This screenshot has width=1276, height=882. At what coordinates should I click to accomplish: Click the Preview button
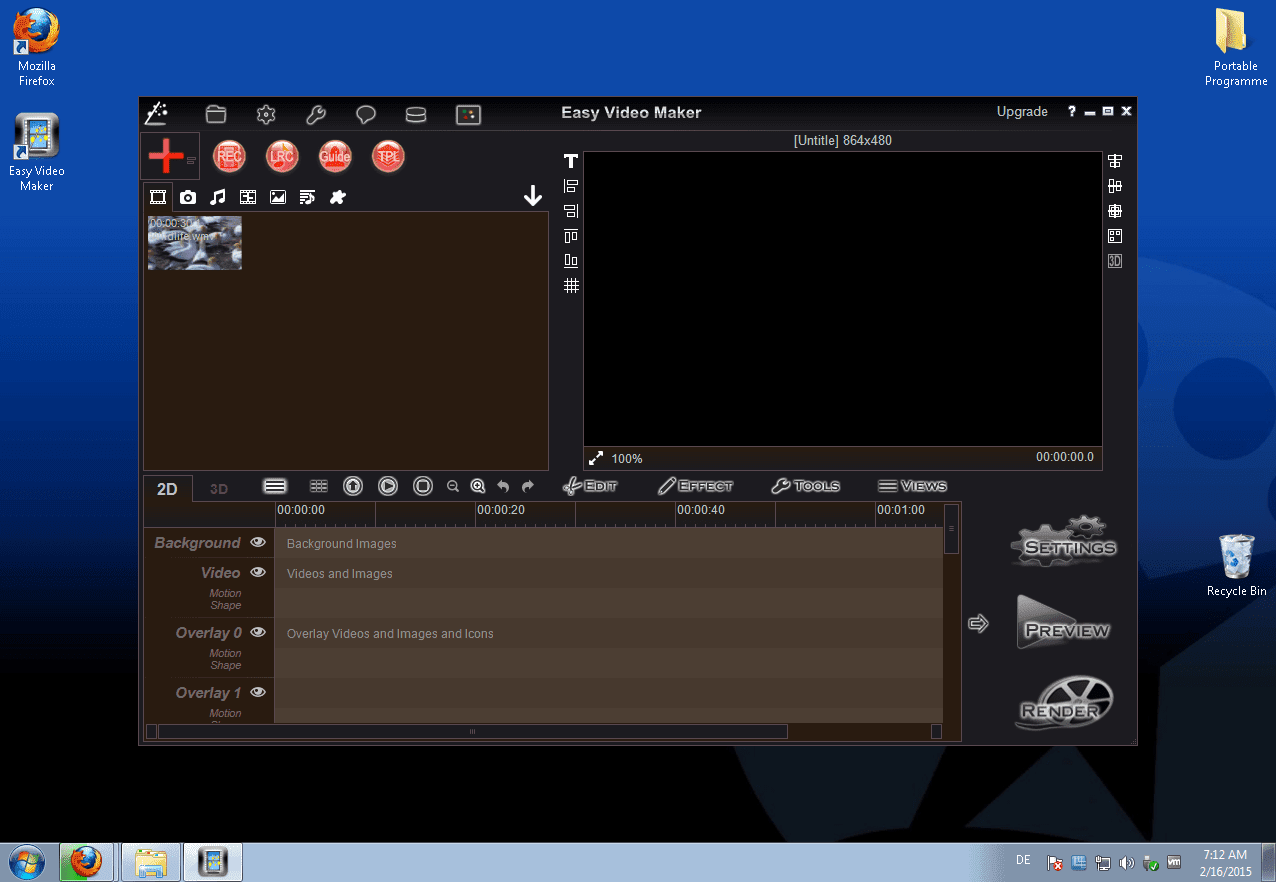pyautogui.click(x=1064, y=624)
